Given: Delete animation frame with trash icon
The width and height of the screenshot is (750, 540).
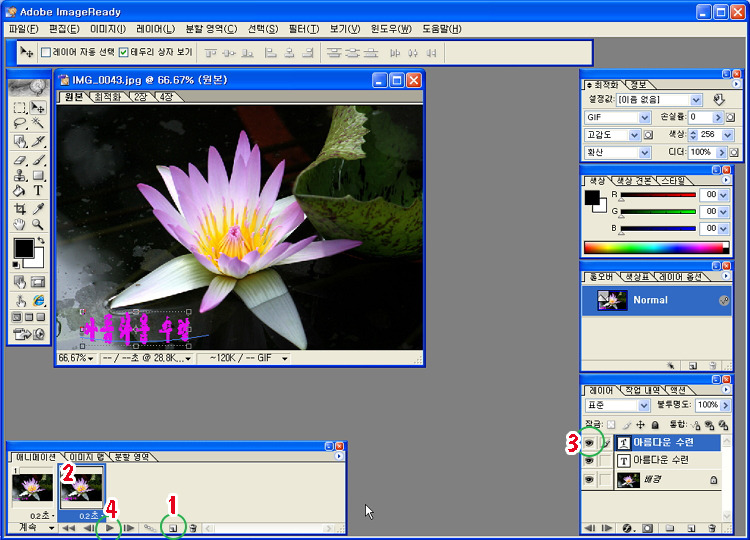Looking at the screenshot, I should click(192, 527).
